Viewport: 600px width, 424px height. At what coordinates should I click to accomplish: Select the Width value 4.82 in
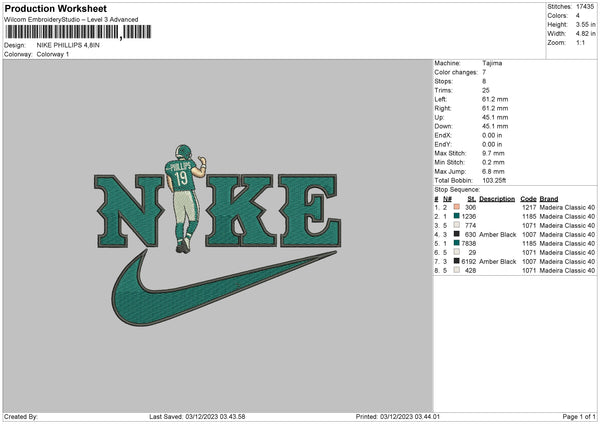585,34
